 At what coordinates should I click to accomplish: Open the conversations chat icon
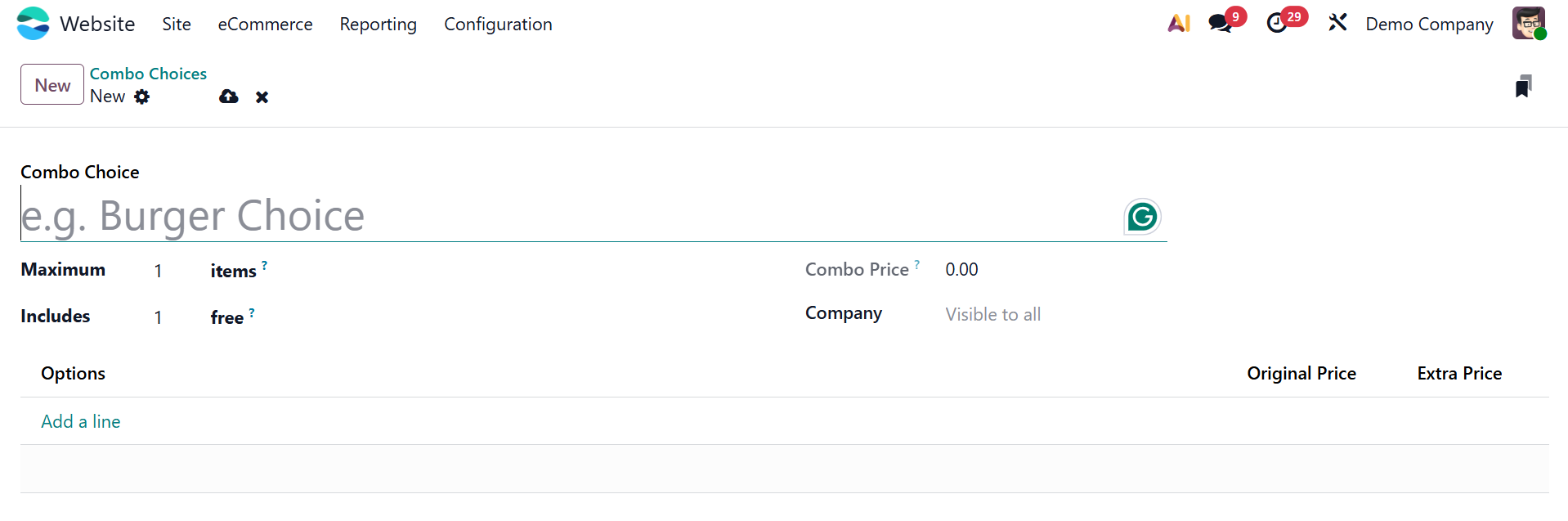pyautogui.click(x=1221, y=24)
